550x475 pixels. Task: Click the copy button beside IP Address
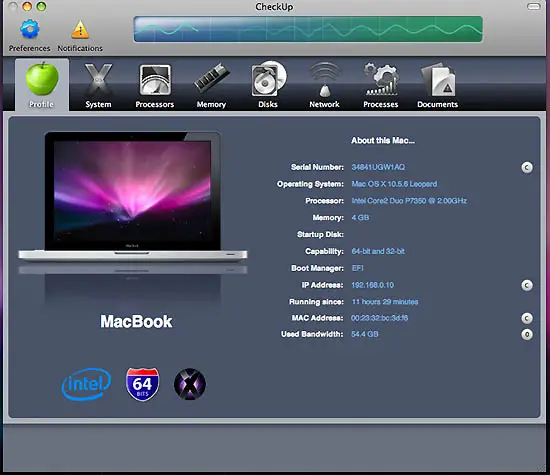click(x=526, y=285)
